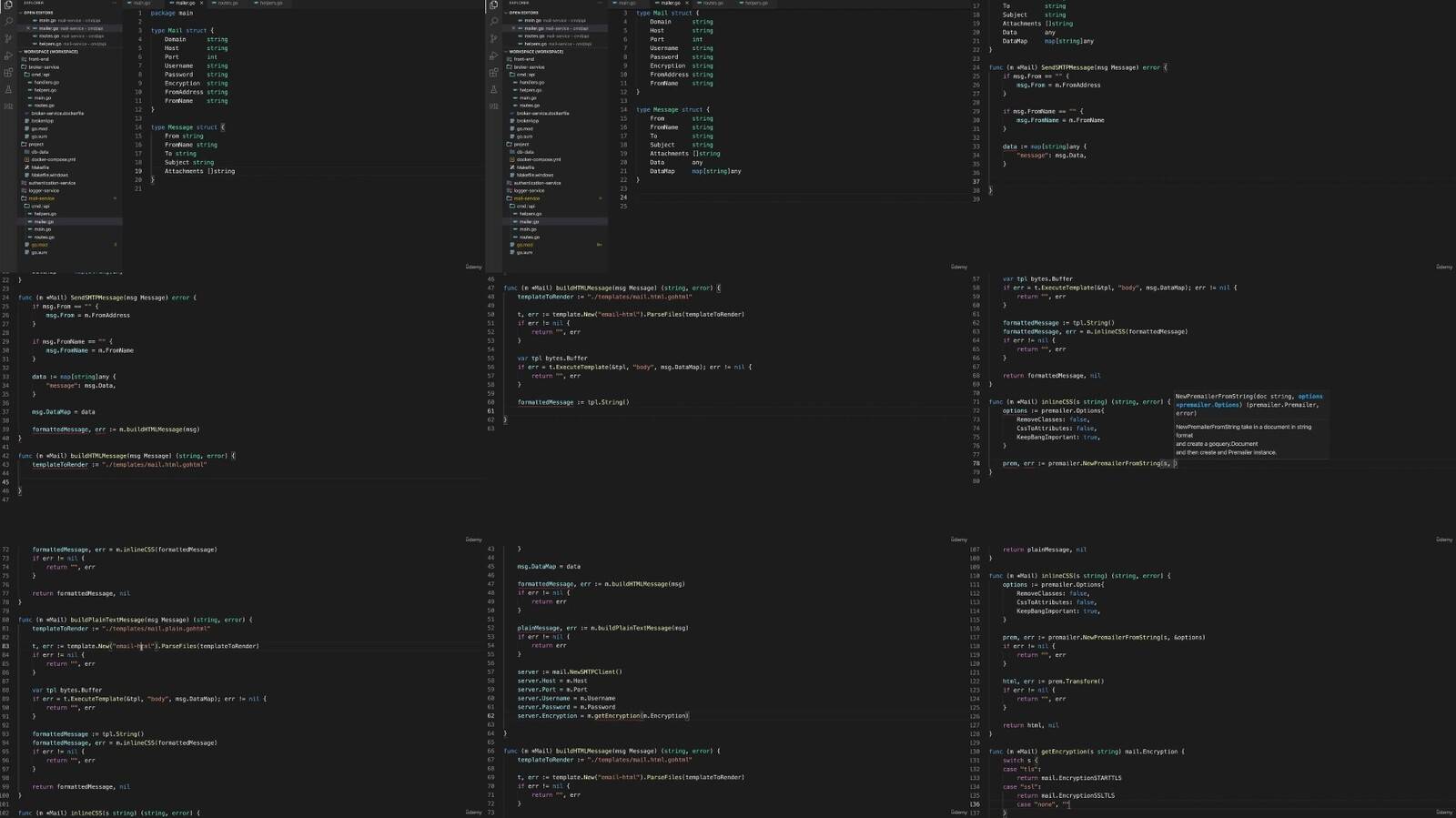This screenshot has height=818, width=1456.
Task: Open Search view in top-left window's activity bar
Action: click(x=8, y=21)
